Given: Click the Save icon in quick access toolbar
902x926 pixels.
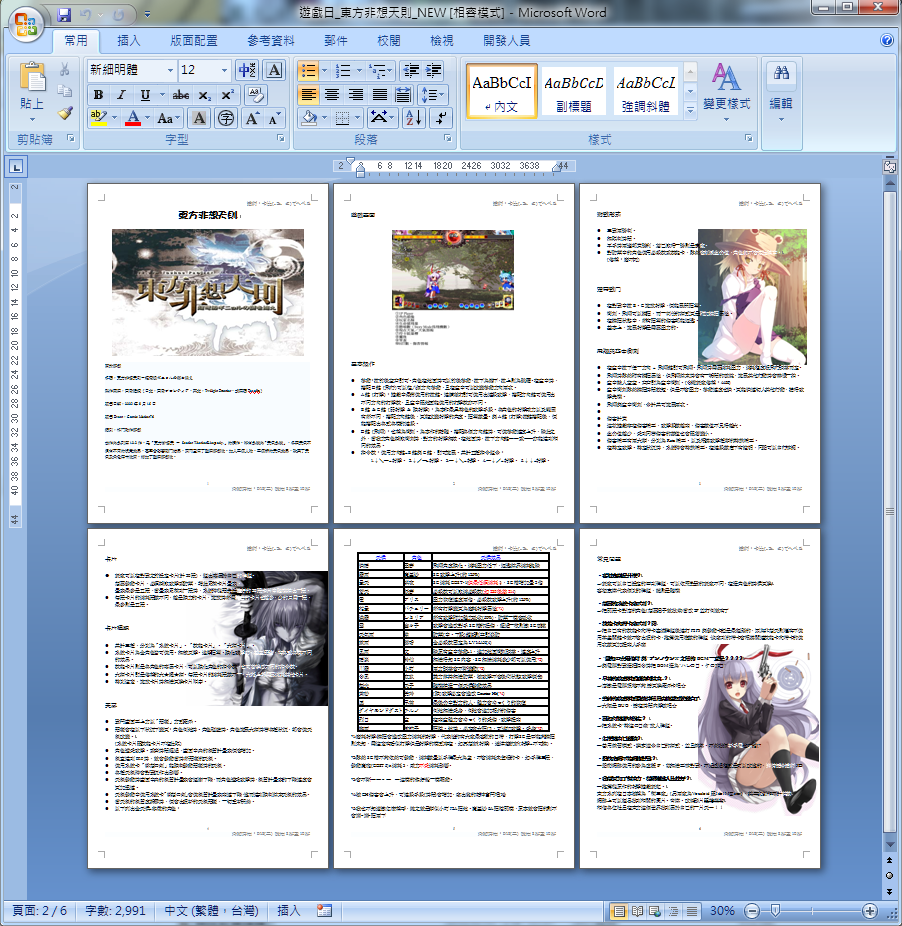Looking at the screenshot, I should [65, 15].
